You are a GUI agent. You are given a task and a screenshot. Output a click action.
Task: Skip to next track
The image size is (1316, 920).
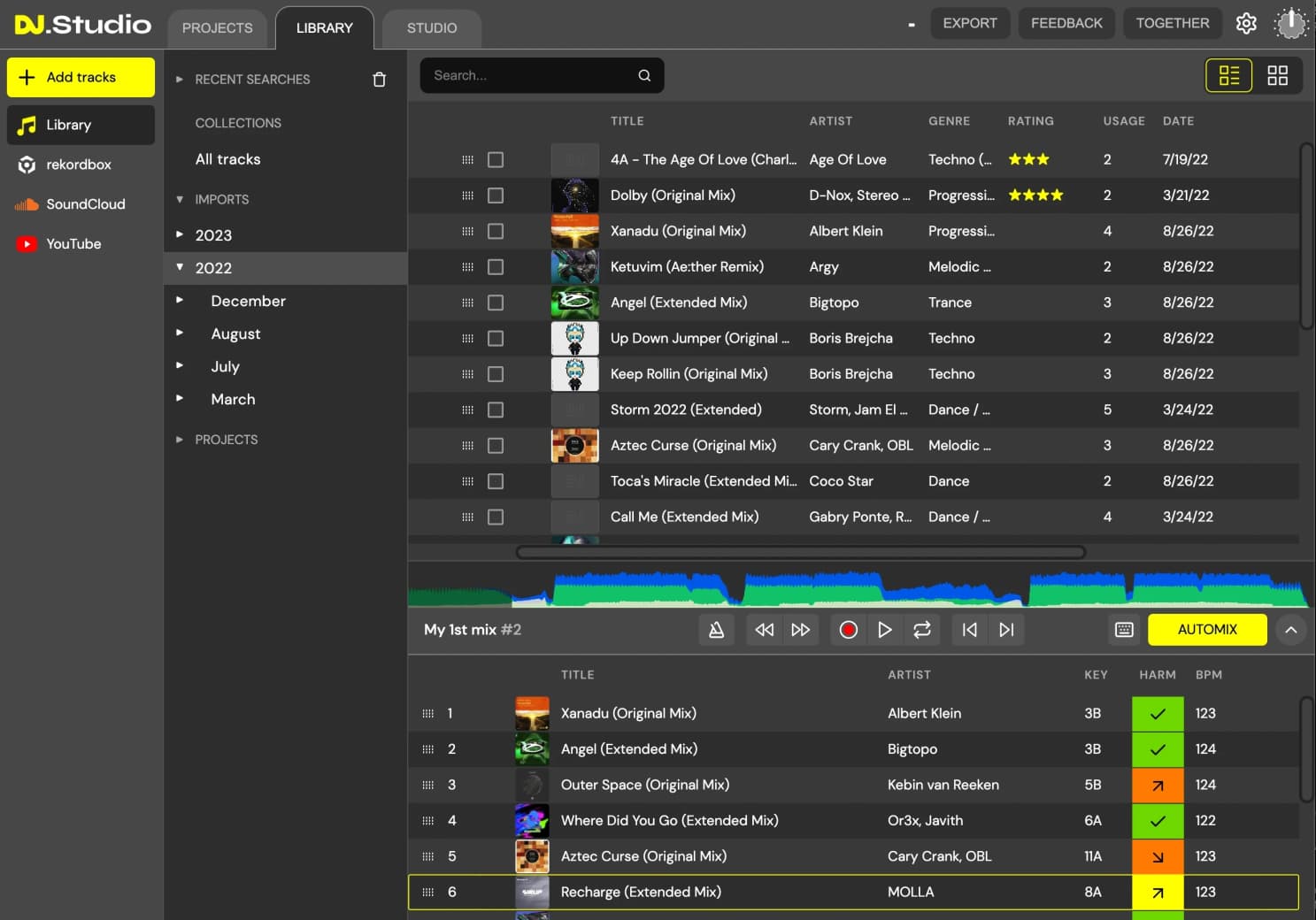click(x=1006, y=630)
